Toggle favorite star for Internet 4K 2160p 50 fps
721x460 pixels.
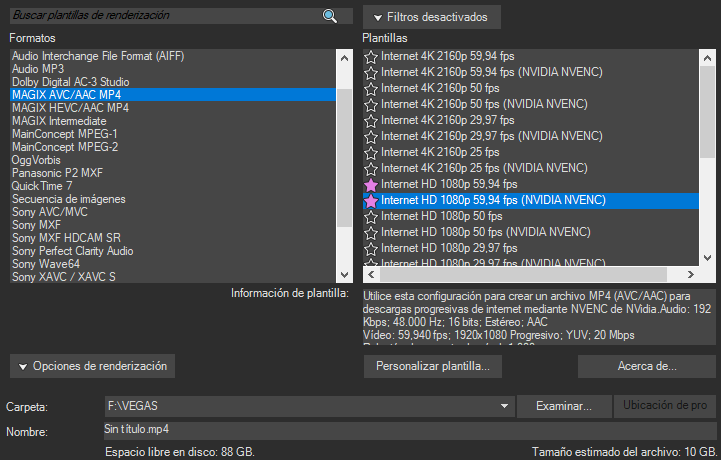click(371, 89)
